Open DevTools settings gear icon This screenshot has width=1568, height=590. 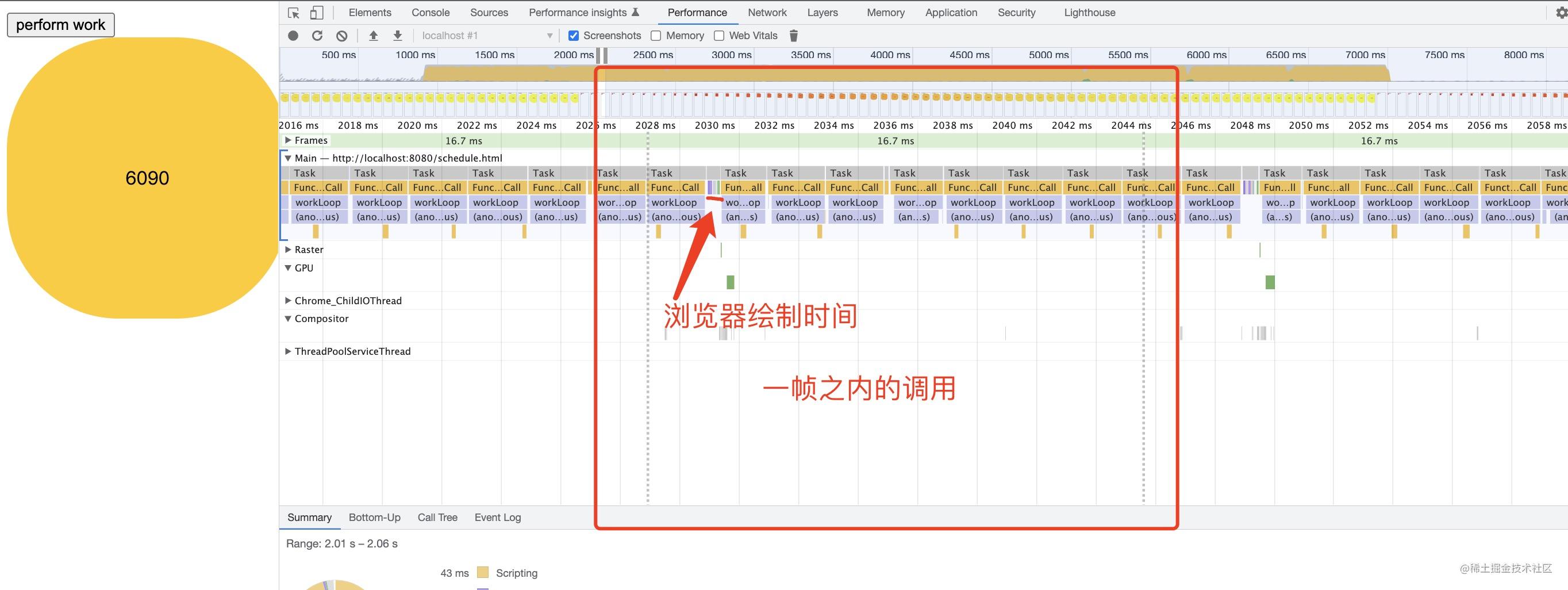[x=1561, y=13]
